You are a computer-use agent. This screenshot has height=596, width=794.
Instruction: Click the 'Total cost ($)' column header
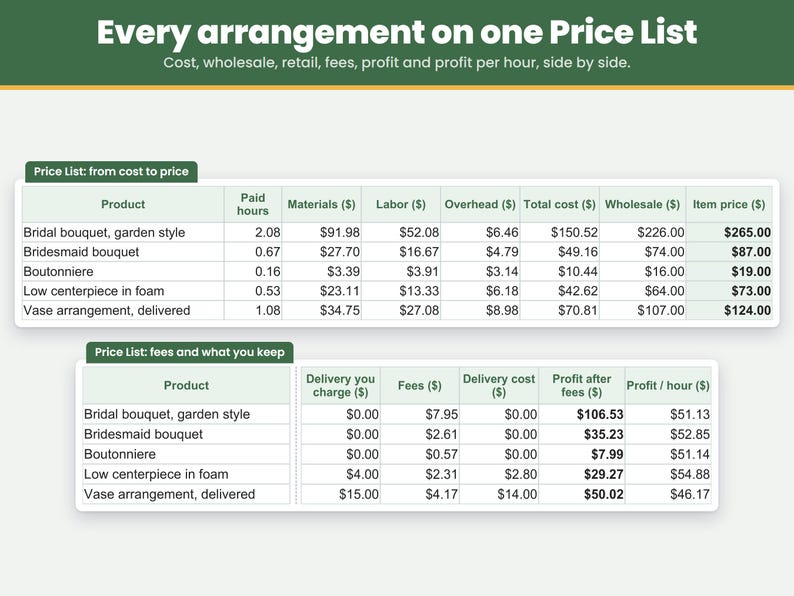(x=560, y=204)
